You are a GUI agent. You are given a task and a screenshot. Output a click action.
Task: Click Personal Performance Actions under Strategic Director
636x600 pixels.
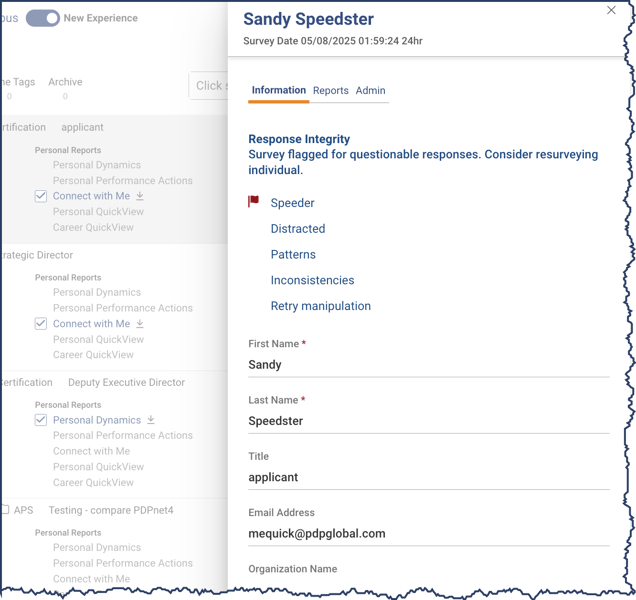pyautogui.click(x=123, y=308)
